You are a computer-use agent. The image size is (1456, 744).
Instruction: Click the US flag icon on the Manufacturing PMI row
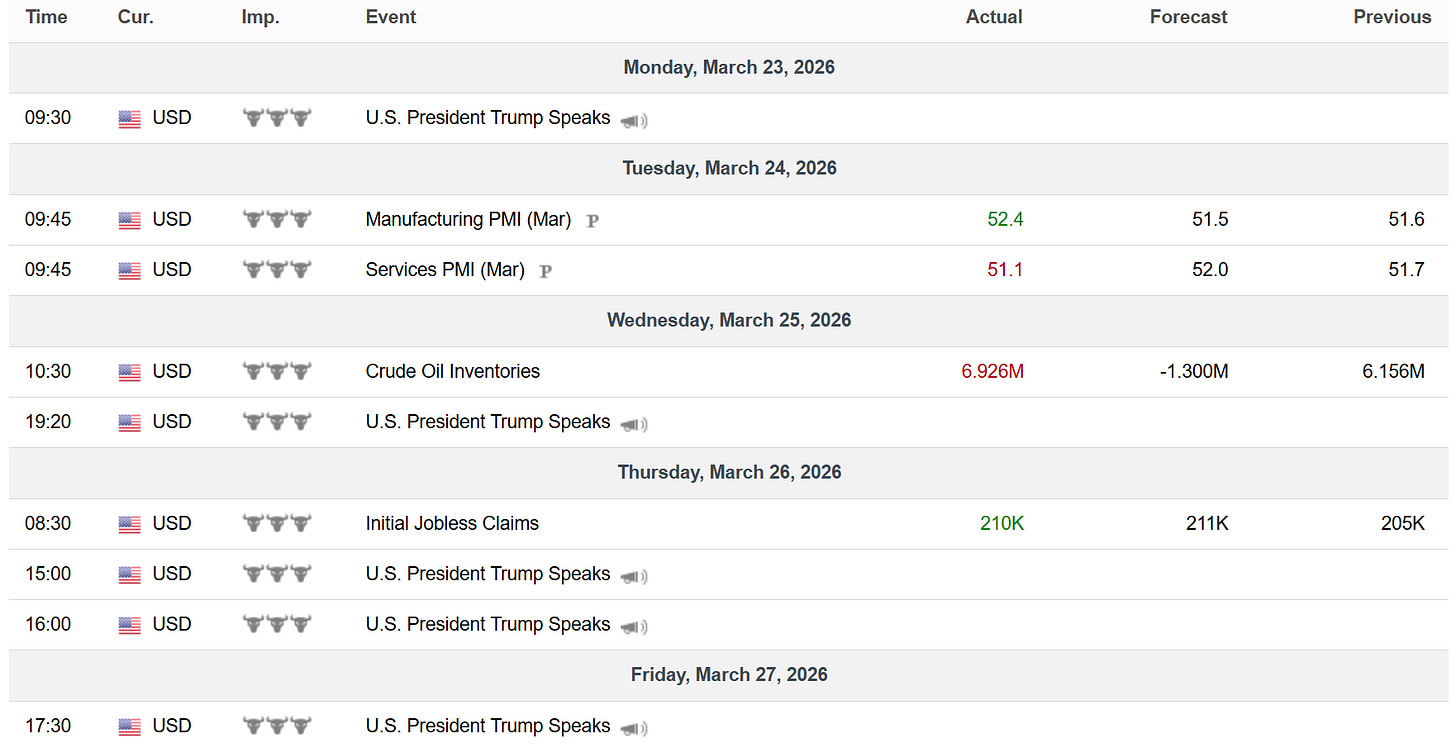point(130,220)
